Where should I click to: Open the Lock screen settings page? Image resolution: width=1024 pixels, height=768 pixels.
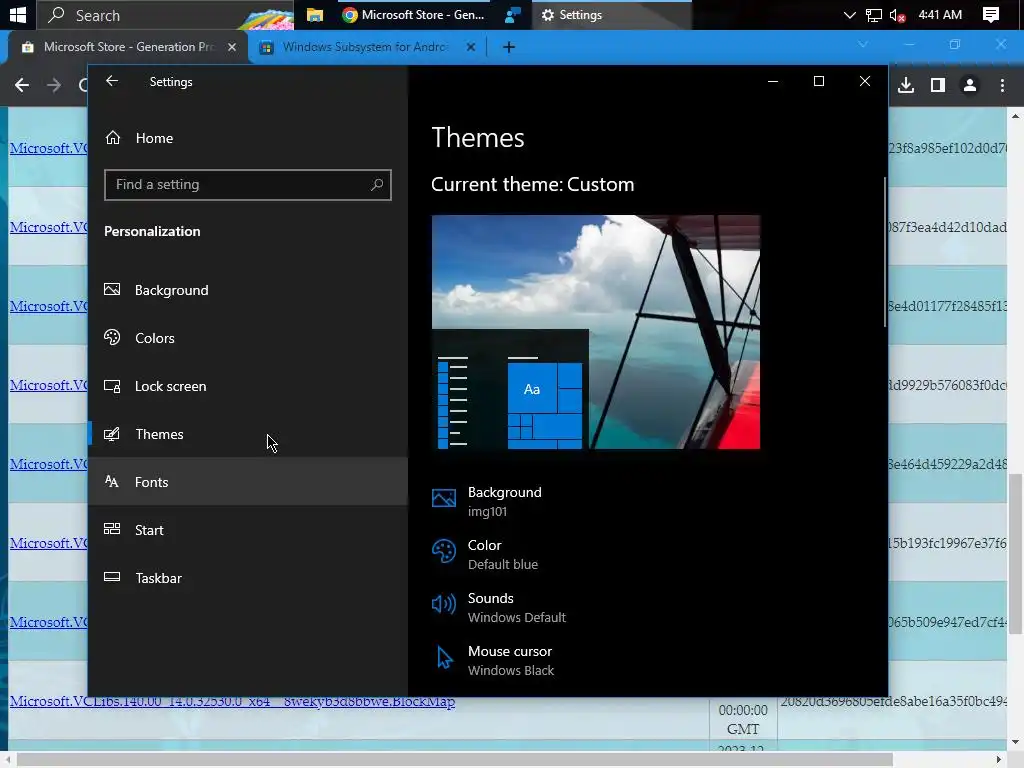pyautogui.click(x=248, y=386)
